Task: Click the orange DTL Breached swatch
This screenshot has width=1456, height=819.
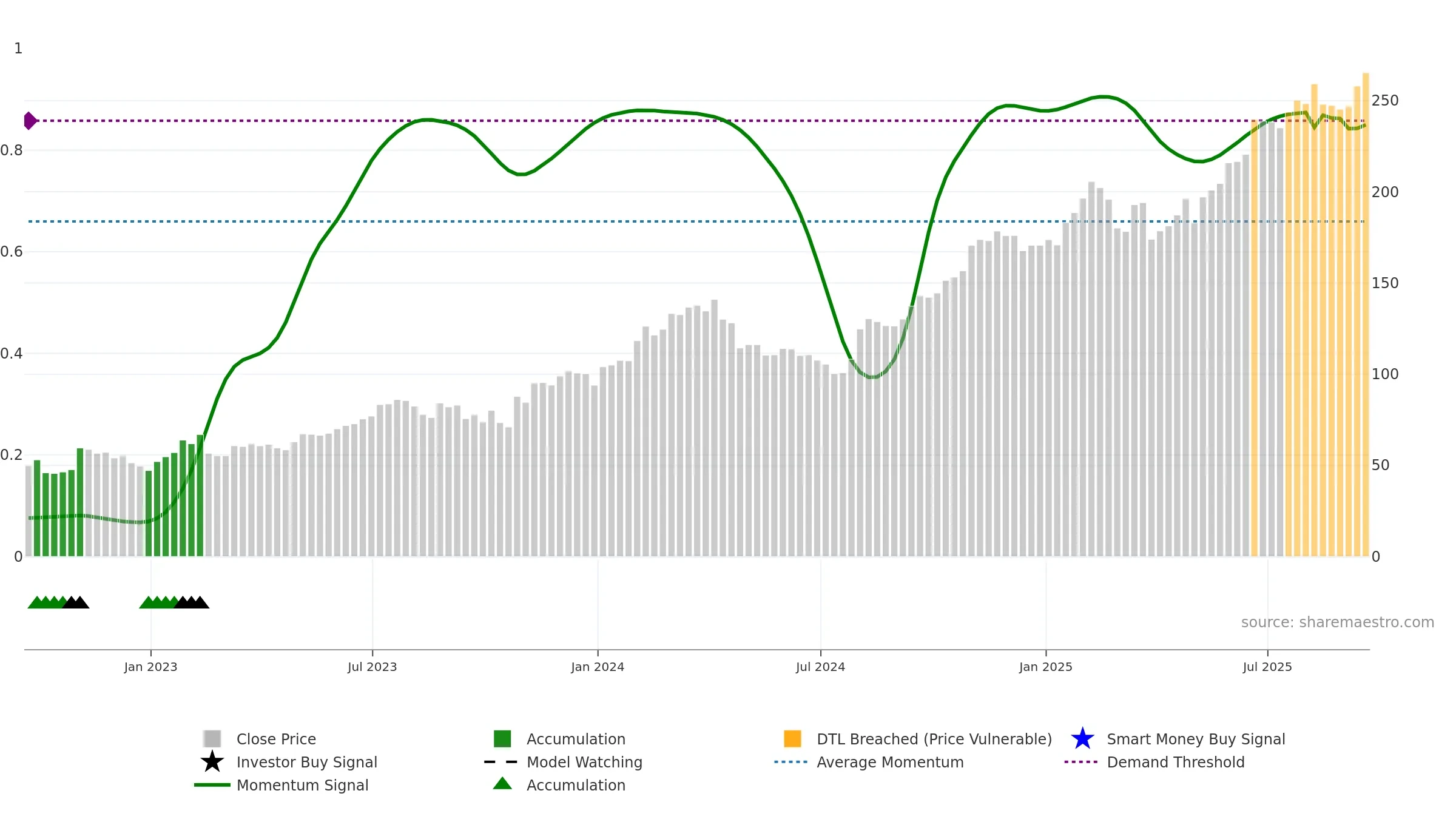Action: 792,738
